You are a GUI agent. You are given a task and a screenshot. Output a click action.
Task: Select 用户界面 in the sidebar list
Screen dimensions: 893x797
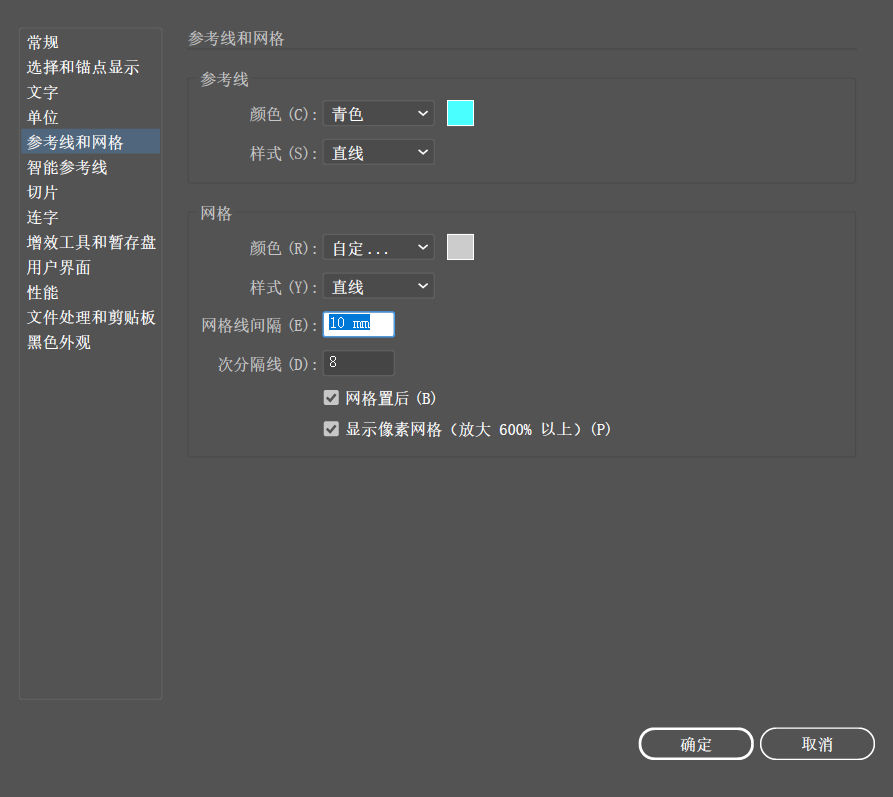59,267
